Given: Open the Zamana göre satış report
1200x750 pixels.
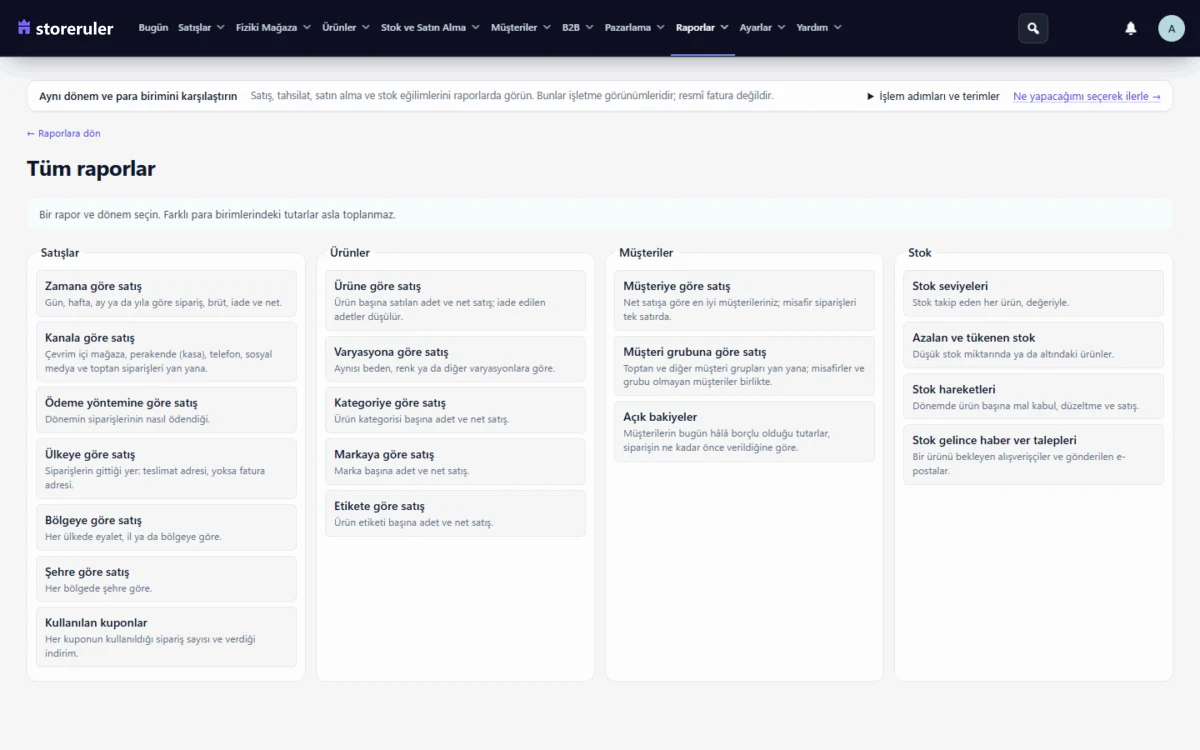Looking at the screenshot, I should (x=166, y=294).
